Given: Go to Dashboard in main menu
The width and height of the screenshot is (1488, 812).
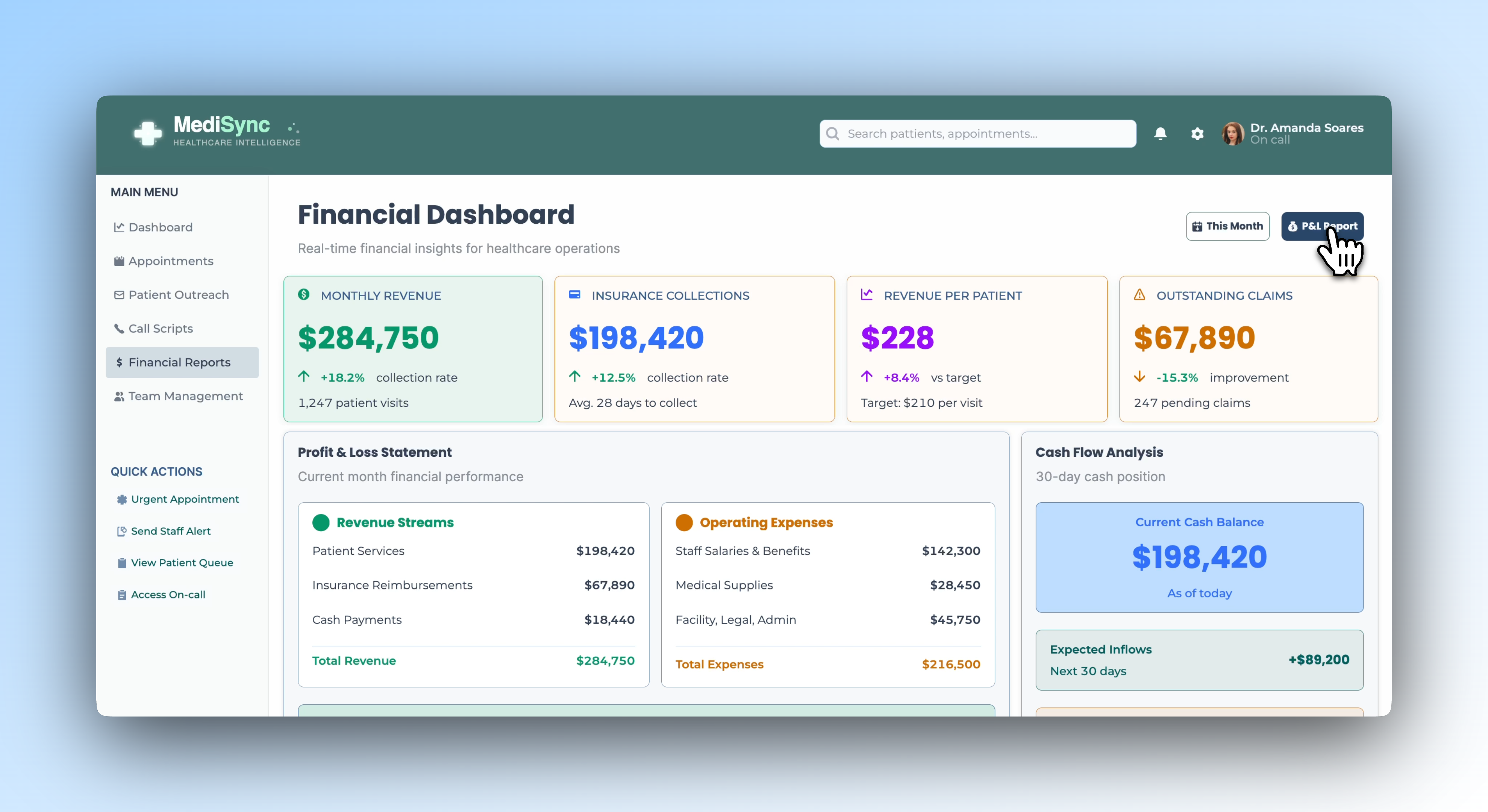Looking at the screenshot, I should coord(160,227).
